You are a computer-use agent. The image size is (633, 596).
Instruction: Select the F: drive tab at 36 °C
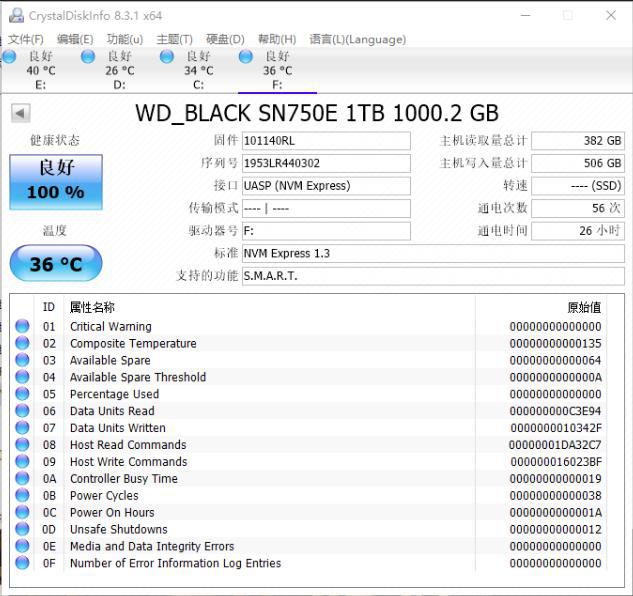(277, 71)
